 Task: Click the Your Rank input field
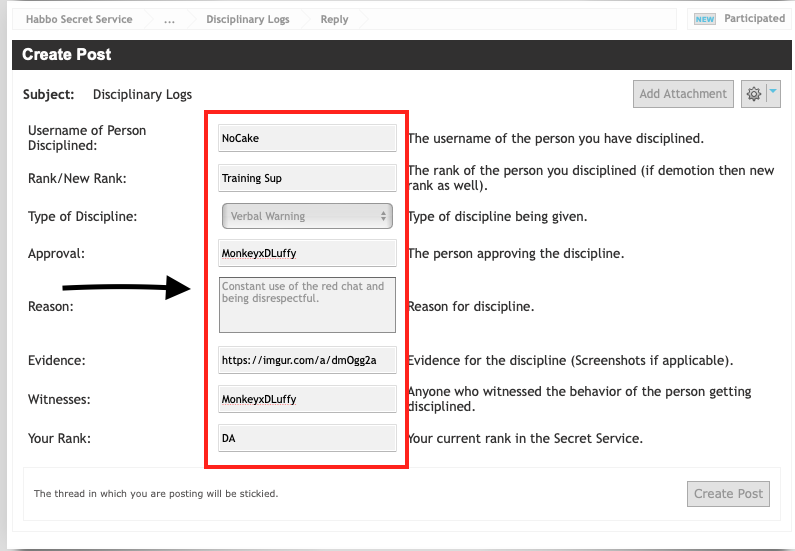pos(307,438)
